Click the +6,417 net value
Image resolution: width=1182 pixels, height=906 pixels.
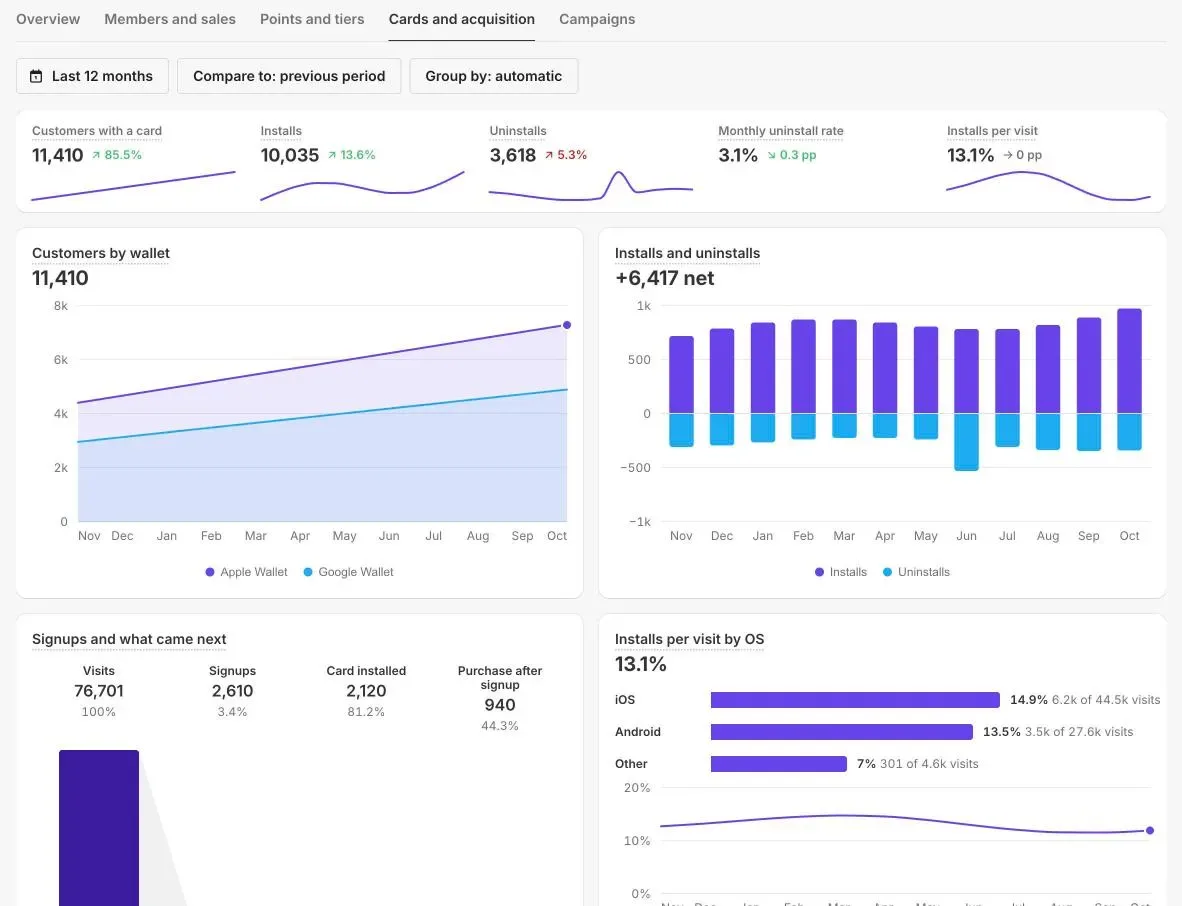click(x=664, y=278)
